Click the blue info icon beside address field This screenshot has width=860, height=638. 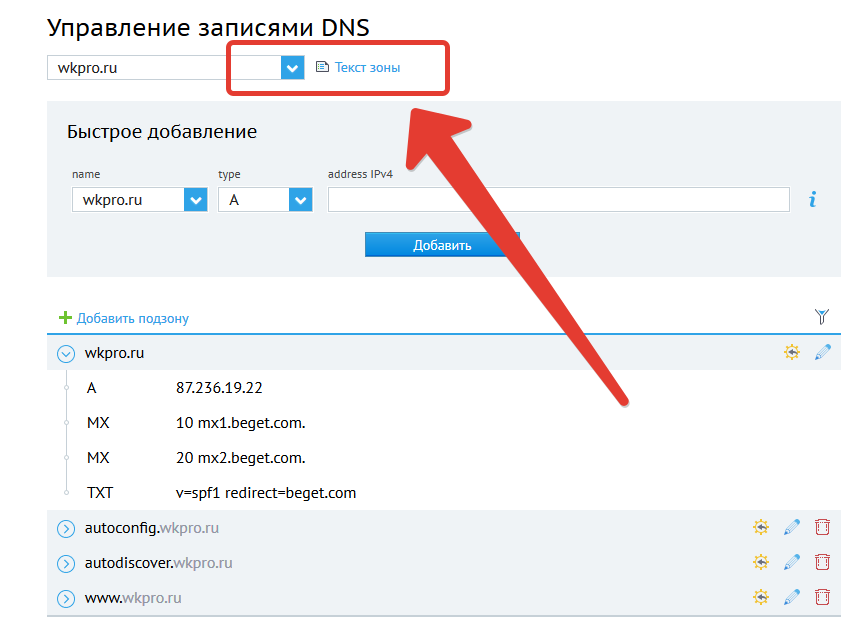pos(812,200)
